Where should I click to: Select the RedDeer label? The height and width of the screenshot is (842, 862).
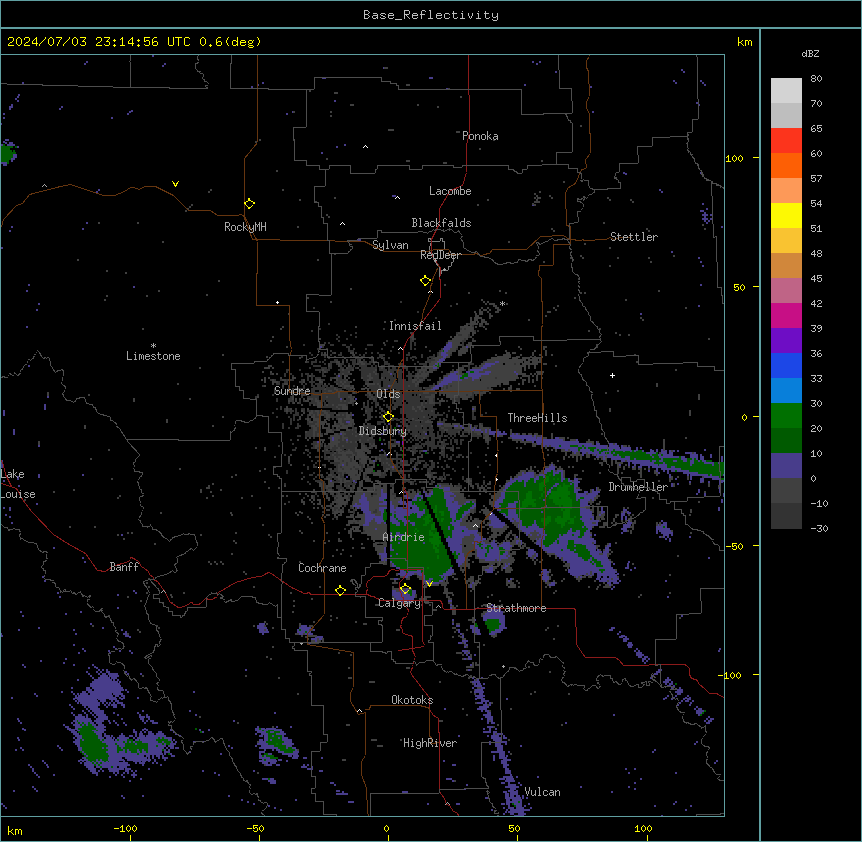[x=440, y=255]
